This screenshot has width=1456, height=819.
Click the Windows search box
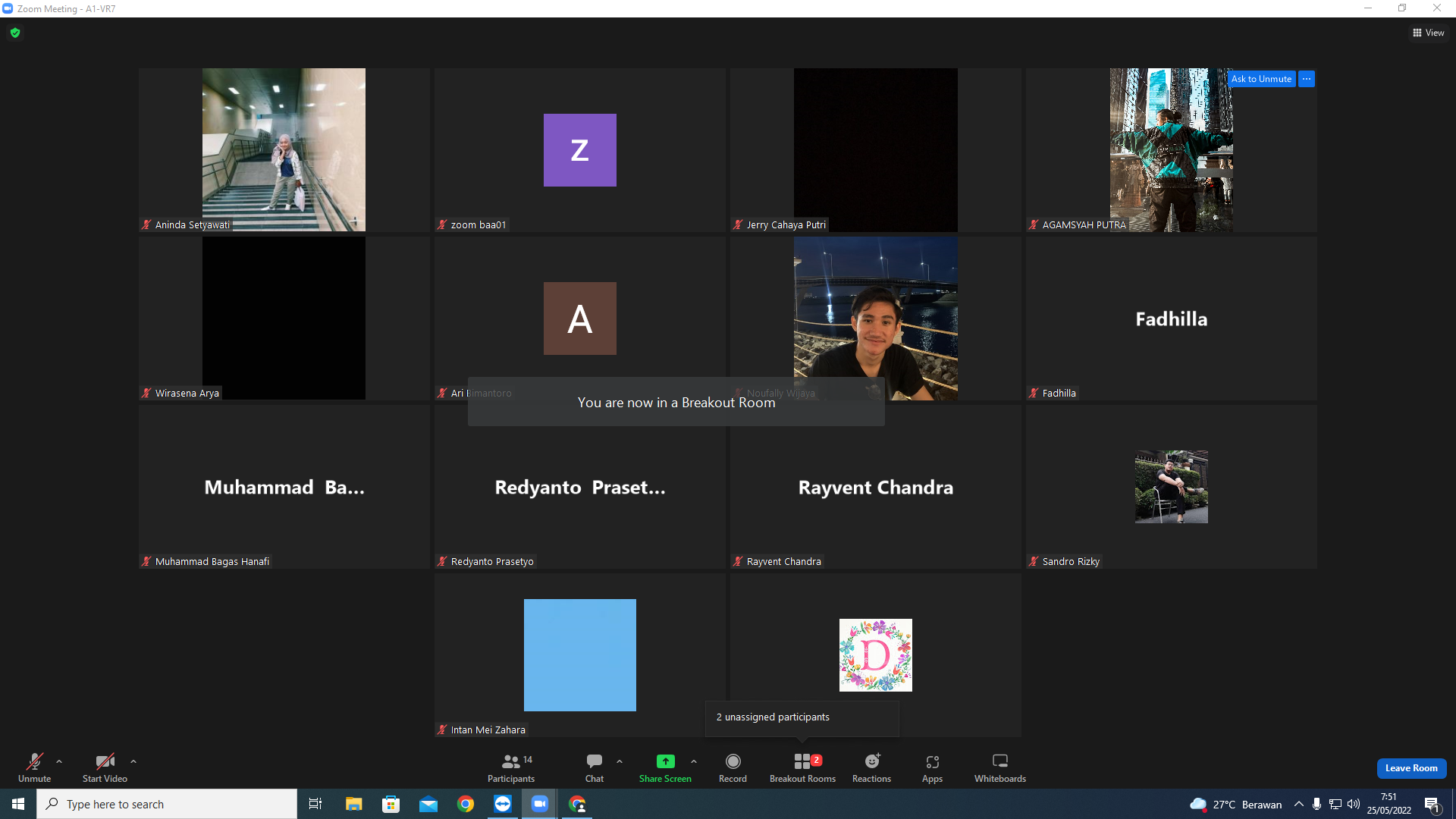167,804
